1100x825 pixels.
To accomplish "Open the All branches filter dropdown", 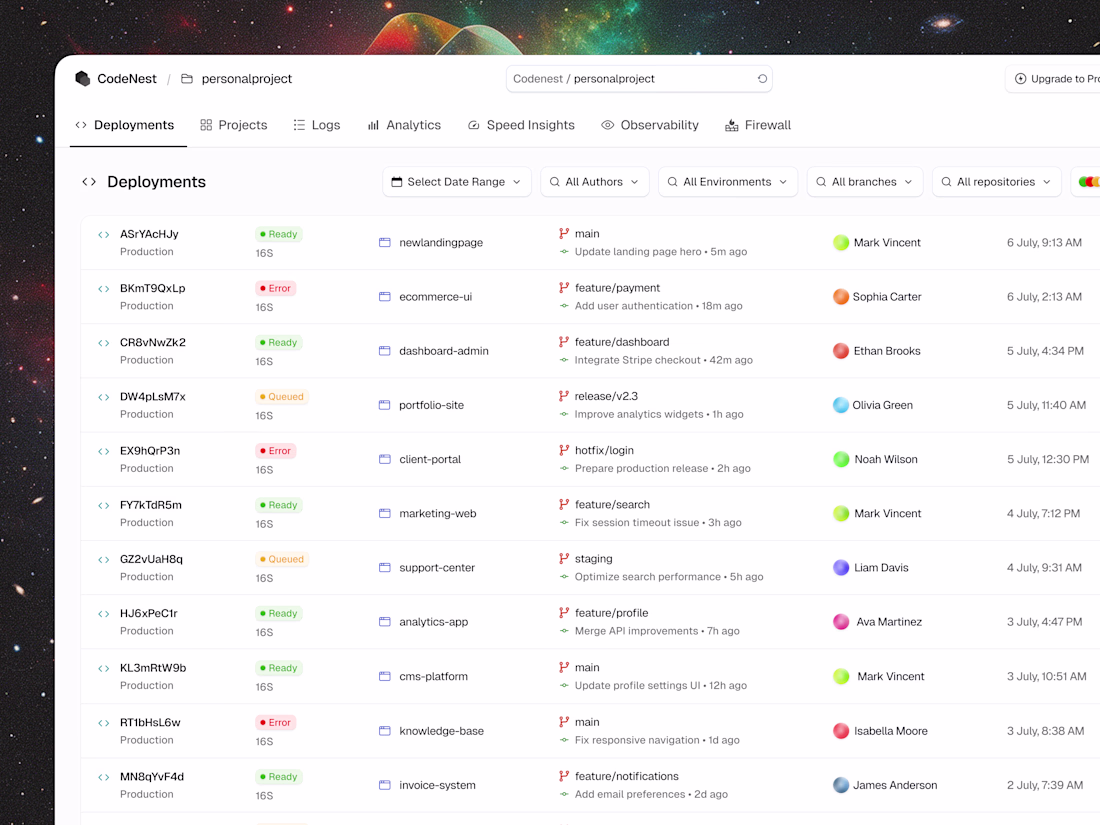I will pyautogui.click(x=865, y=182).
